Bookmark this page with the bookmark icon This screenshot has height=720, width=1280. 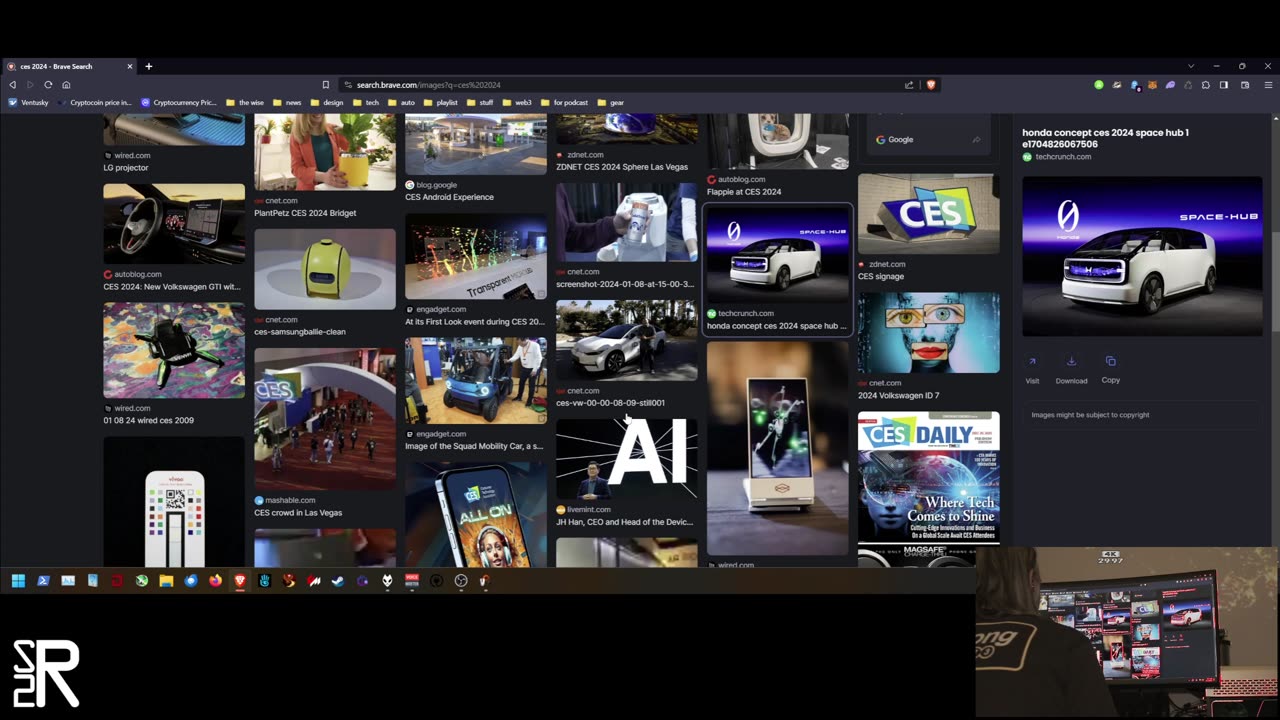click(325, 85)
